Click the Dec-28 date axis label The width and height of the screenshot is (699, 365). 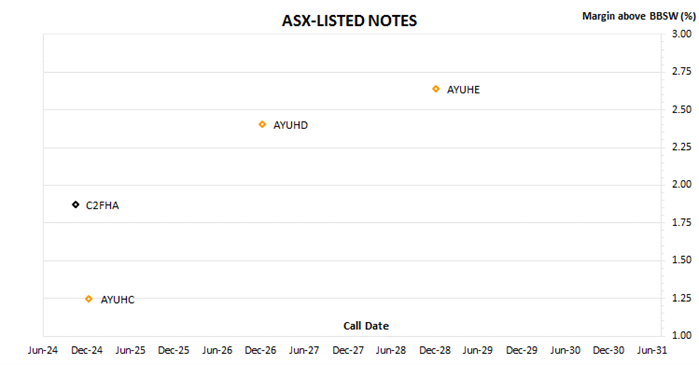[435, 350]
